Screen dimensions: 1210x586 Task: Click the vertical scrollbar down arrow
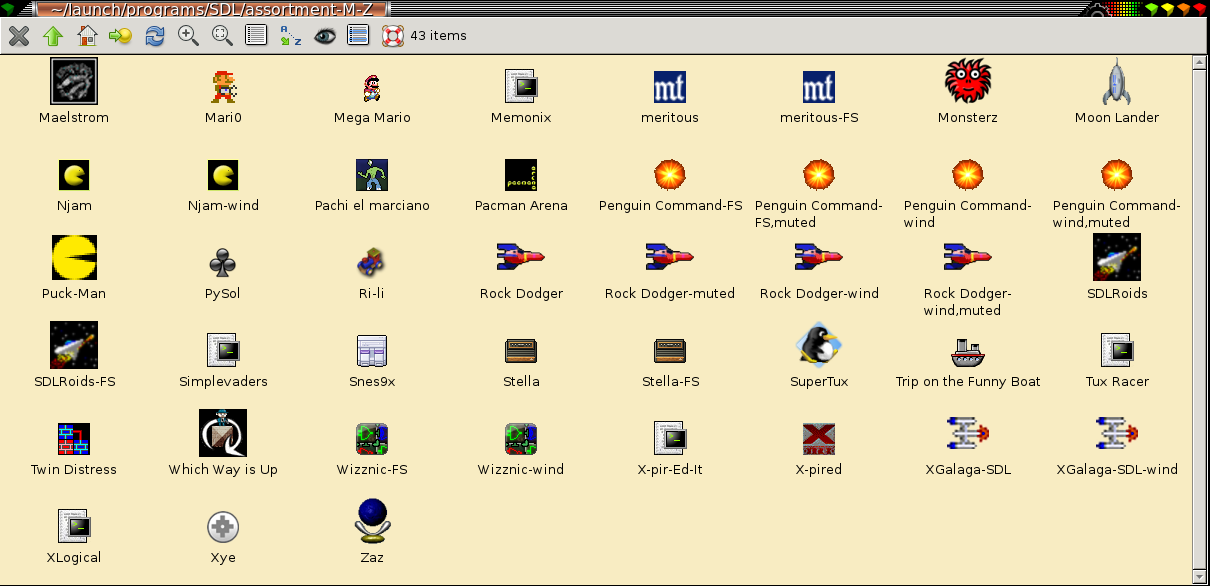[1201, 576]
